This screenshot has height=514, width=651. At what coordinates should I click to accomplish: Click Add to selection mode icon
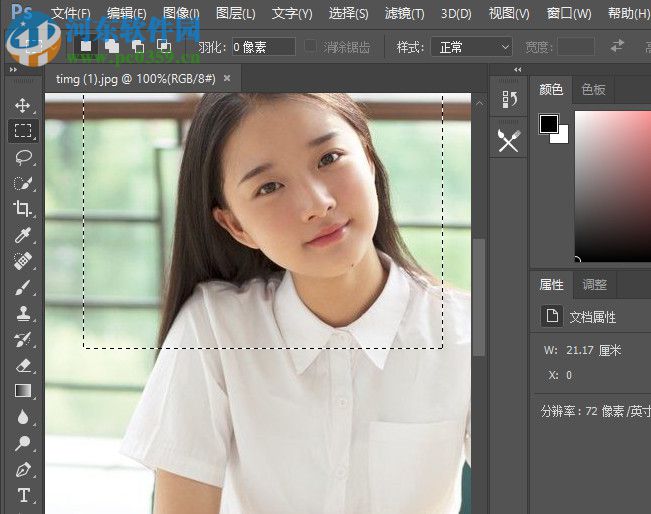[112, 46]
